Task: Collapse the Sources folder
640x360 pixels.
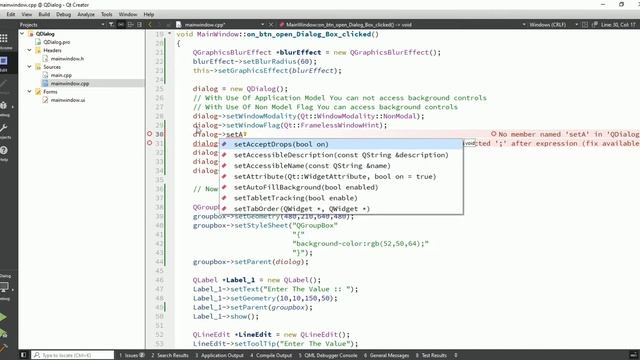Action: click(x=29, y=67)
